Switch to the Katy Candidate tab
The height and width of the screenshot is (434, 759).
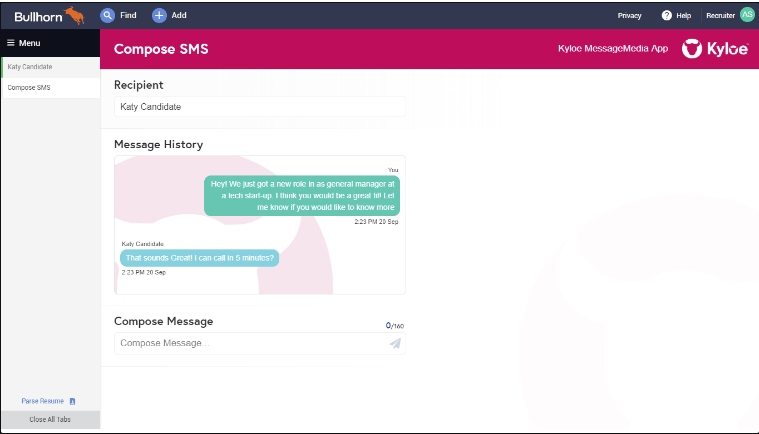[x=50, y=67]
